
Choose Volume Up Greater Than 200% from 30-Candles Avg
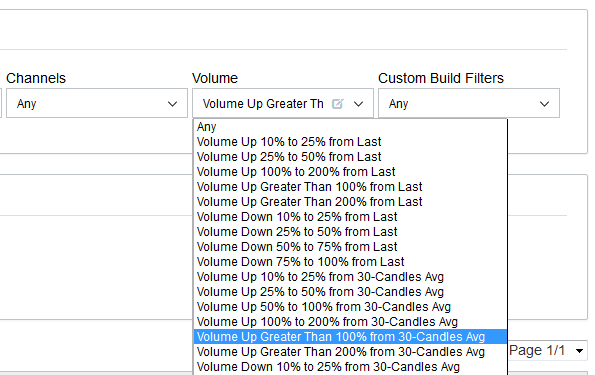click(350, 352)
